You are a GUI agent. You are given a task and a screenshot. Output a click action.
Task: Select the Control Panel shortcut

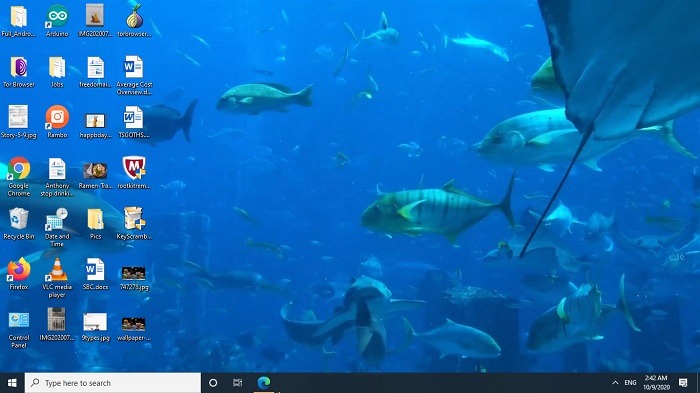(19, 321)
